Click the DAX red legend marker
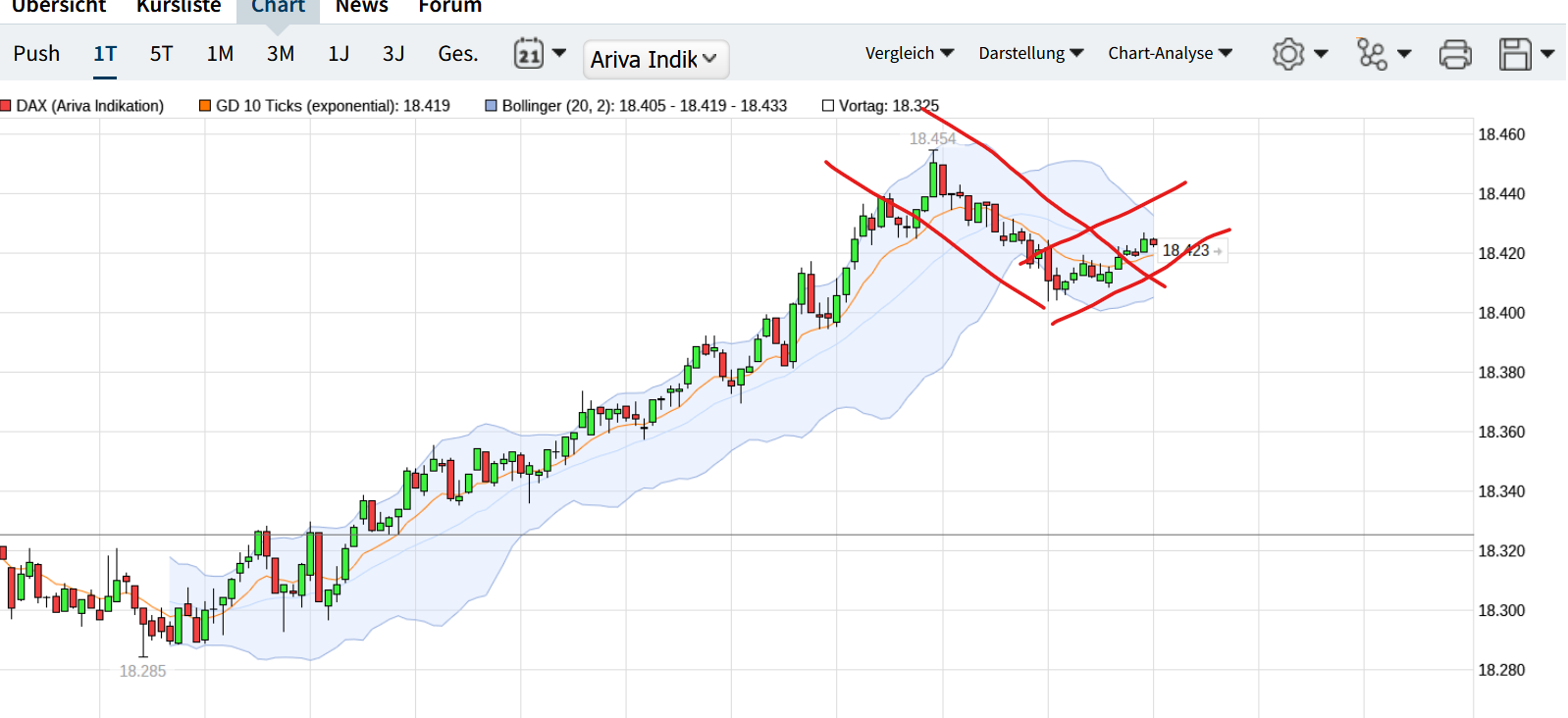 tap(6, 106)
